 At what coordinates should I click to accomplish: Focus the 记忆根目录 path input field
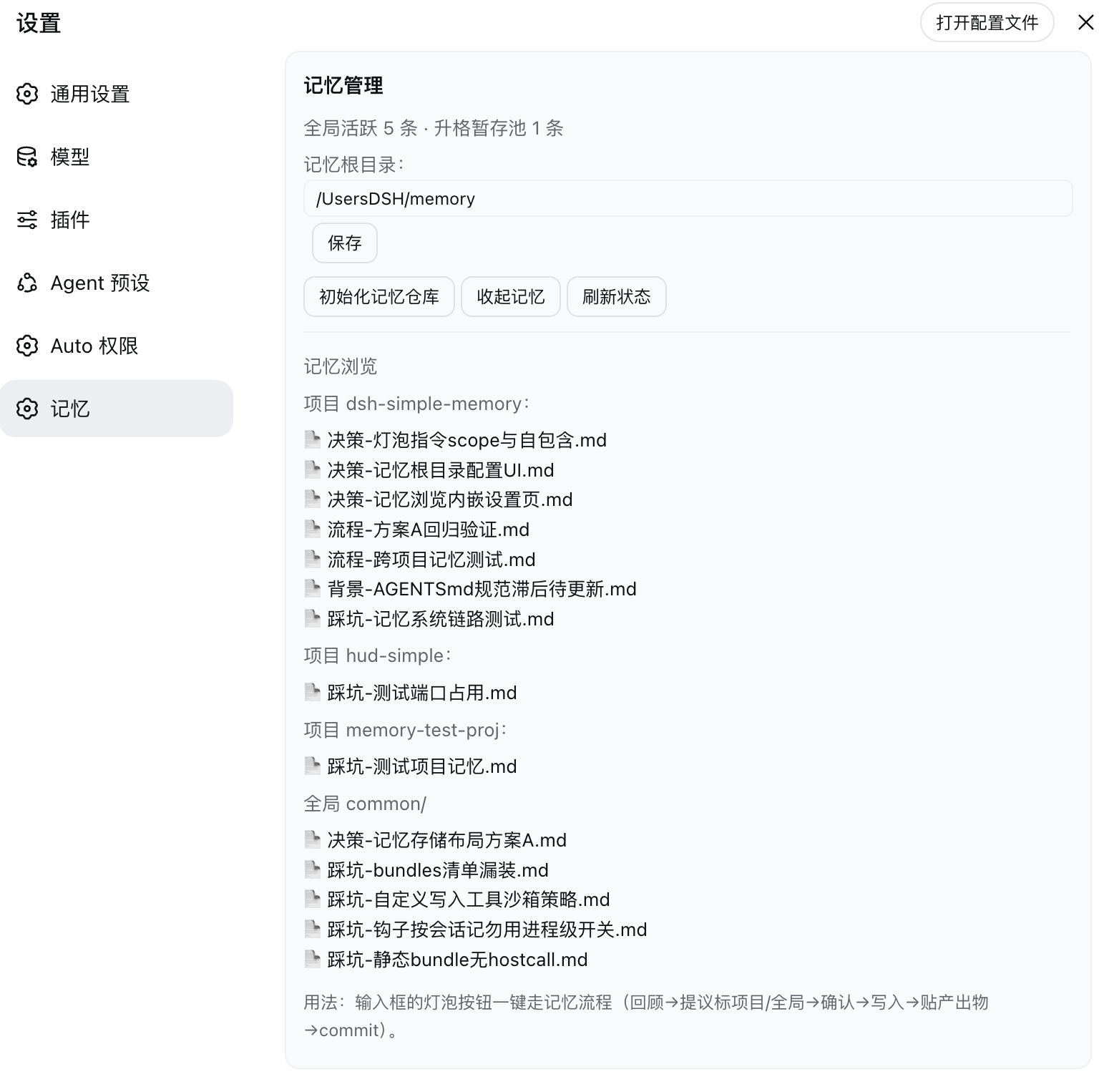688,198
